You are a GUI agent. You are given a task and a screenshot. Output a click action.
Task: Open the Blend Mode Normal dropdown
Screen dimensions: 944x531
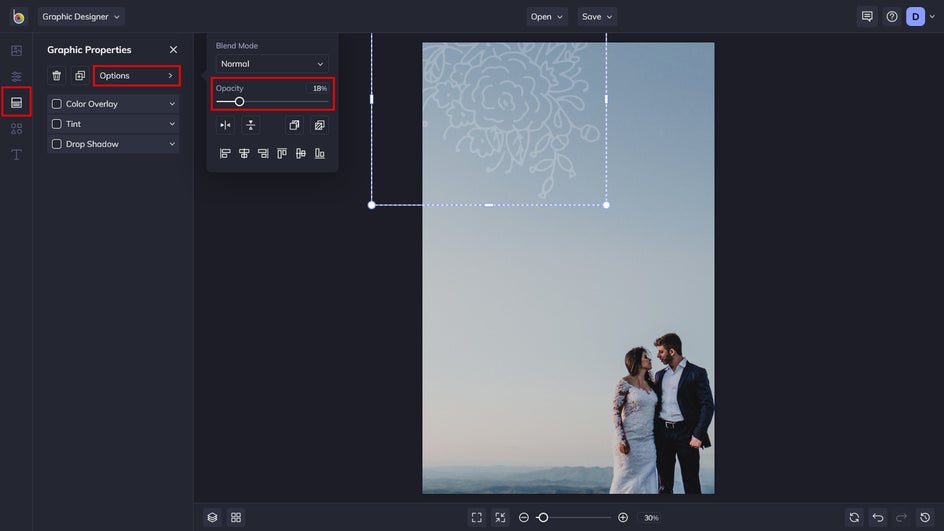click(272, 64)
